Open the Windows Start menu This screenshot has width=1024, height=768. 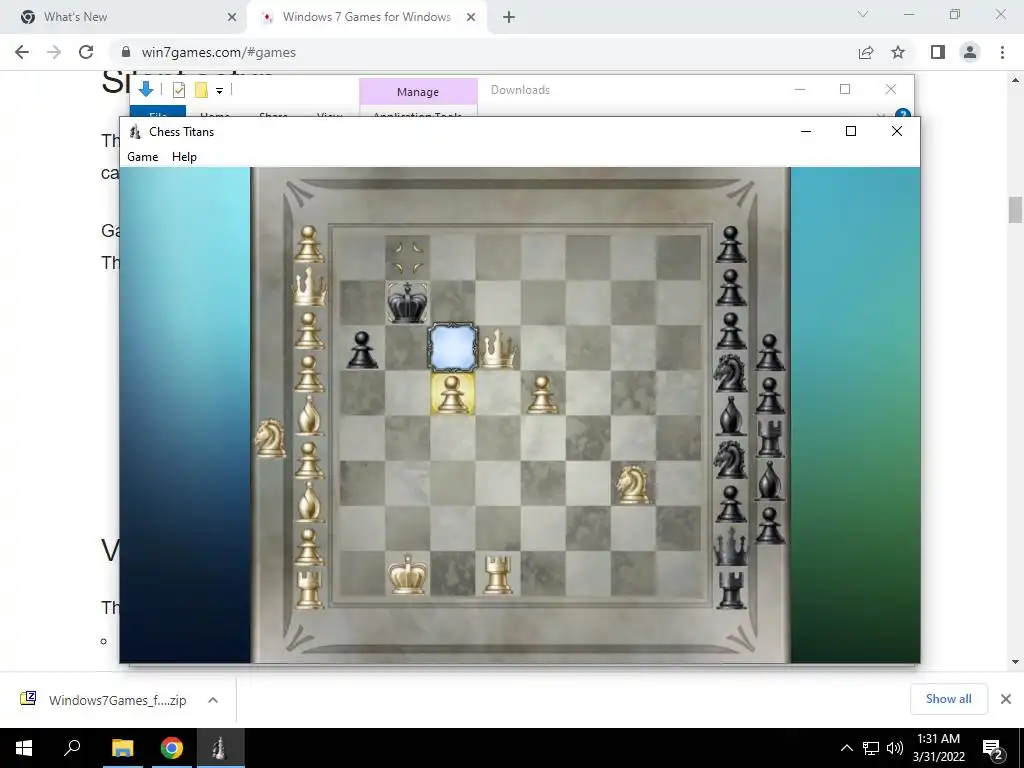click(24, 748)
